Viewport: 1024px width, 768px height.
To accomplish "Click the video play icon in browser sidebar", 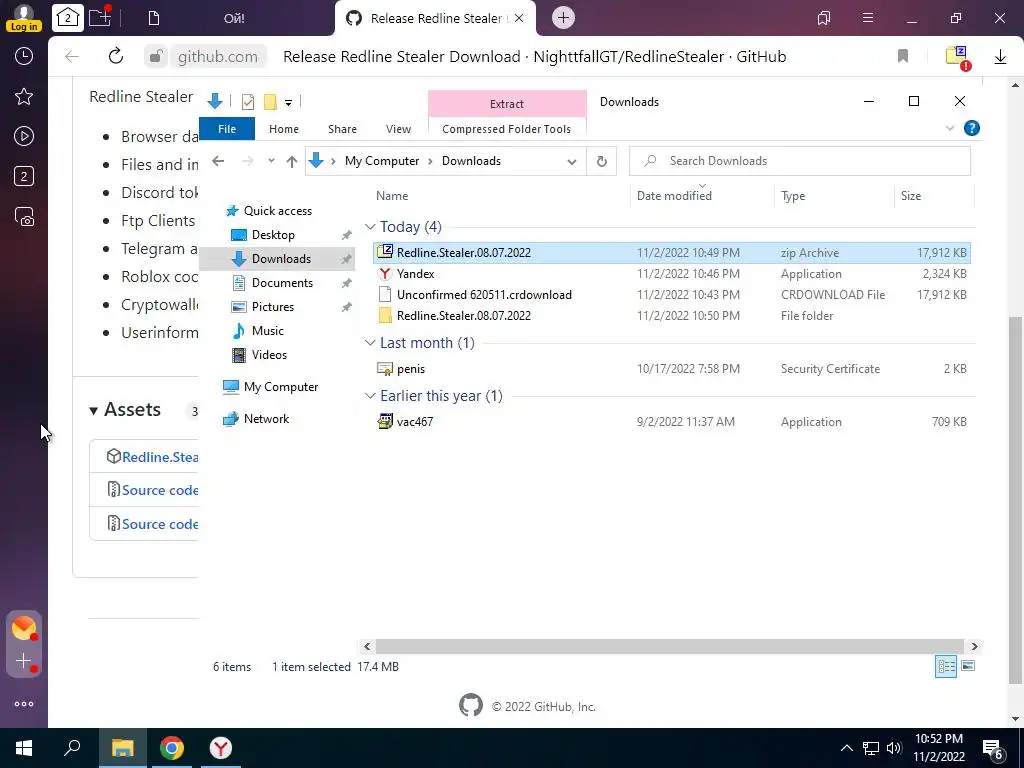I will (24, 136).
